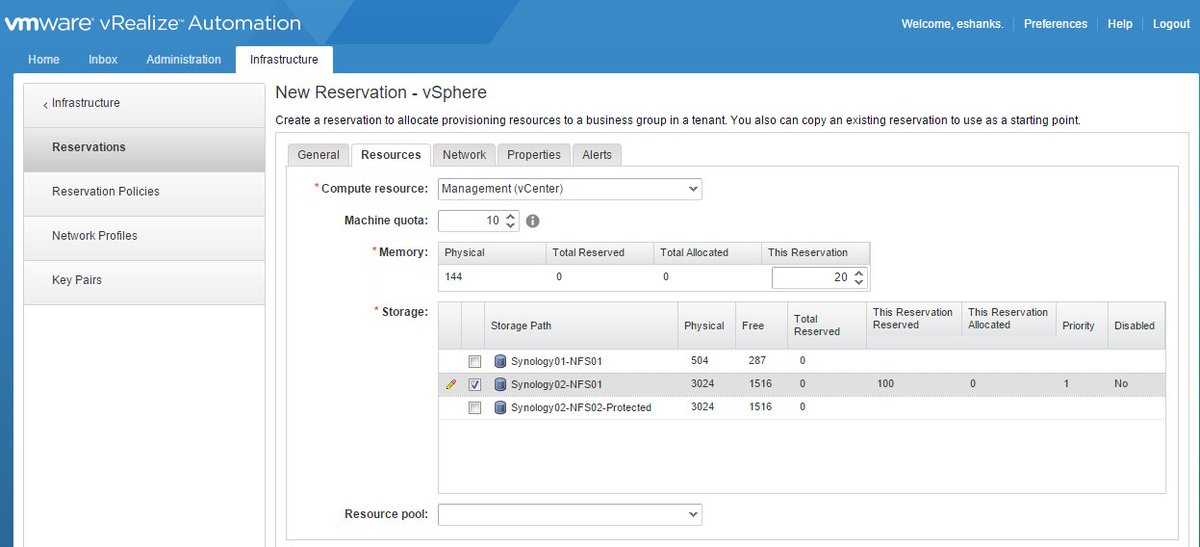Select the Resources tab
The image size is (1200, 547).
coord(391,155)
